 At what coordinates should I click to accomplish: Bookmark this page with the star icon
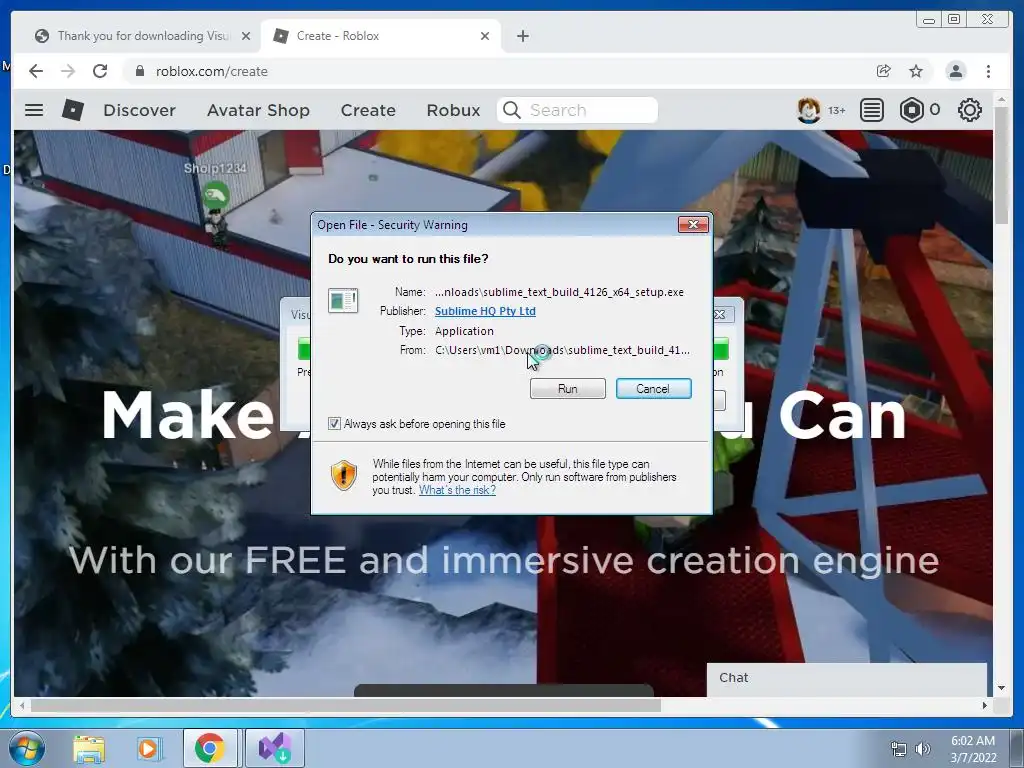[x=916, y=71]
